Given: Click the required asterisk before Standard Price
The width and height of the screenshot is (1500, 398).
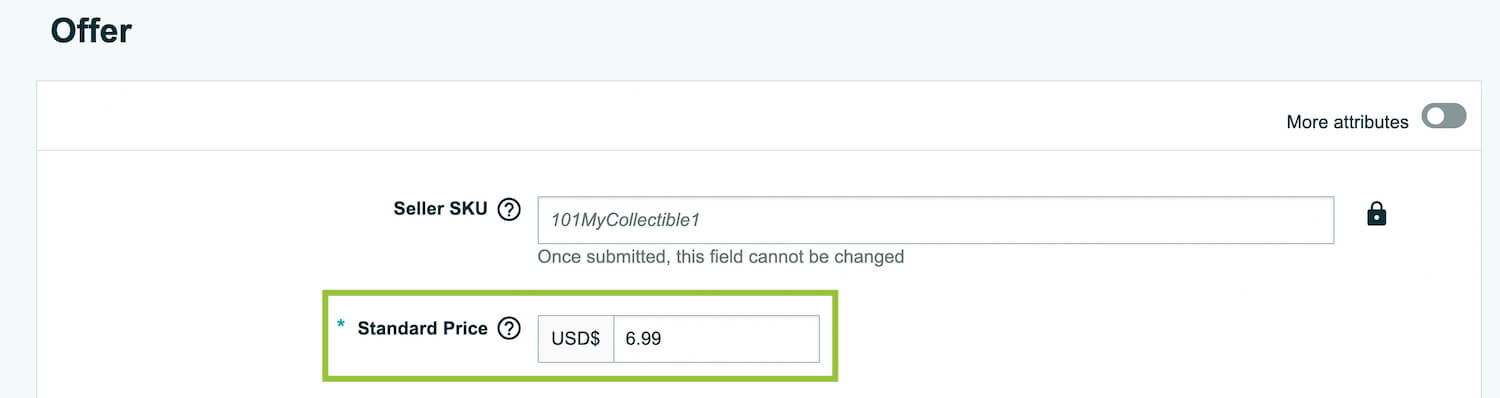Looking at the screenshot, I should (341, 326).
